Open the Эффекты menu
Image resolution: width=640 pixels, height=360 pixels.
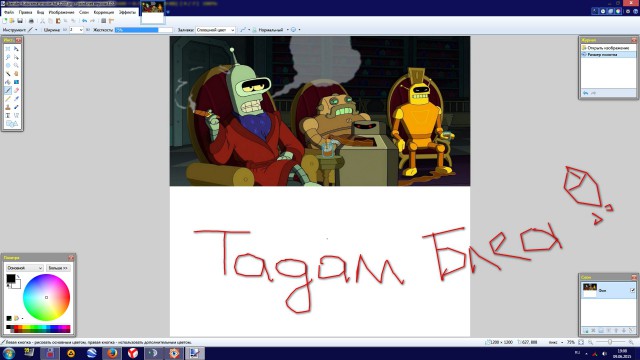127,12
